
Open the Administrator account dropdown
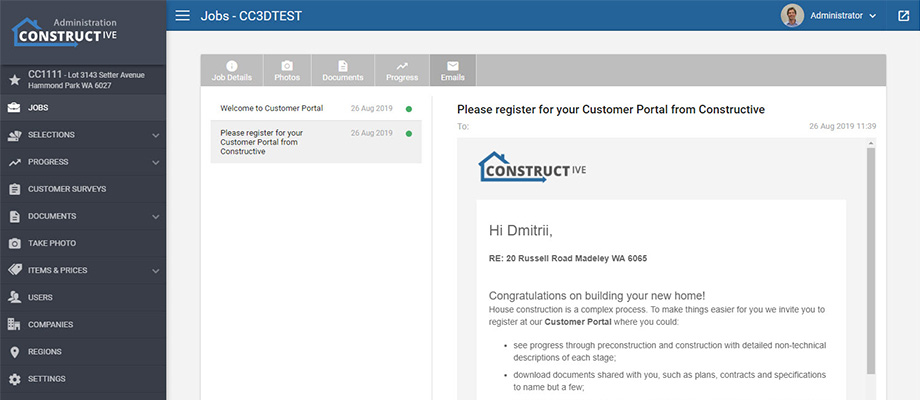point(829,16)
